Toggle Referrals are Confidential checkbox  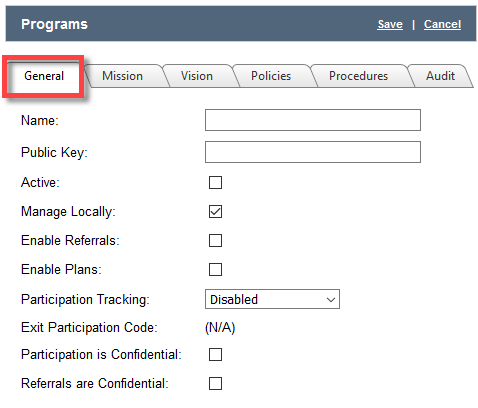click(x=215, y=383)
